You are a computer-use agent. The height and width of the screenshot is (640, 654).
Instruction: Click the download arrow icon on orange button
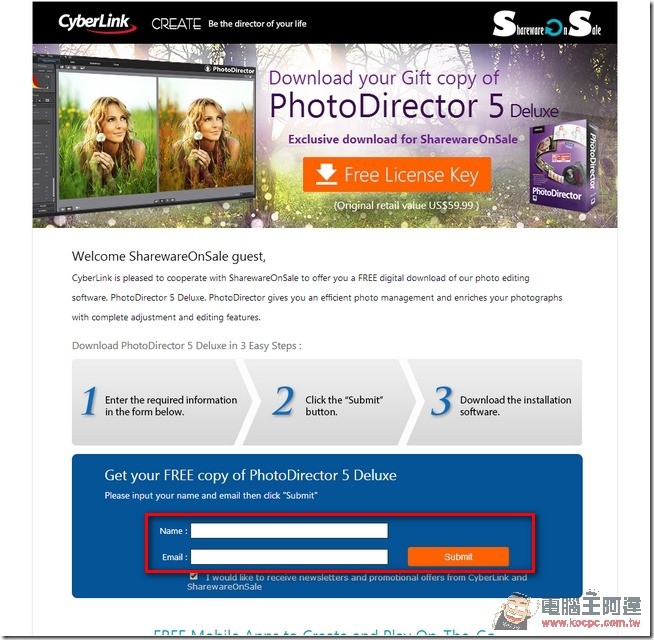pyautogui.click(x=326, y=174)
